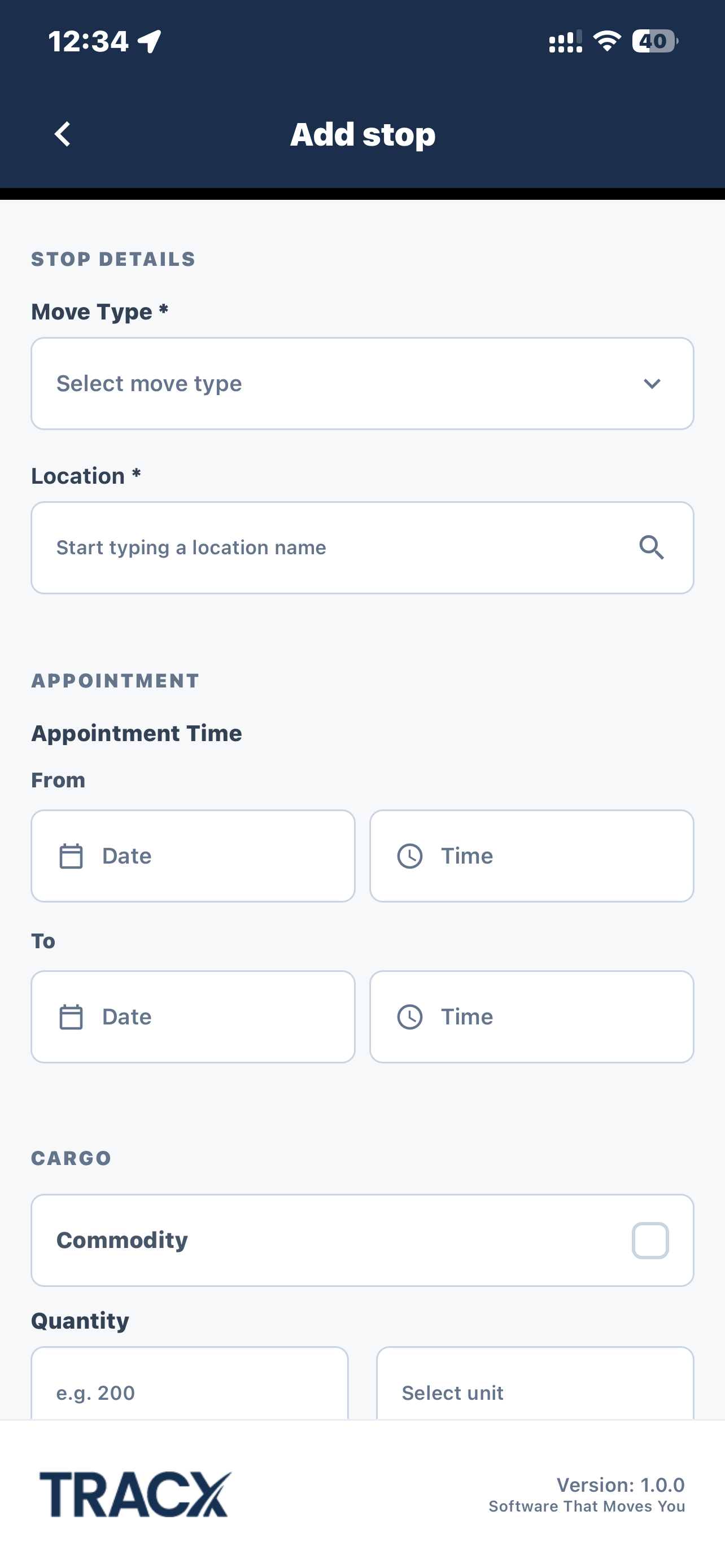Tap the battery indicator in status bar
The width and height of the screenshot is (725, 1568).
tap(655, 41)
